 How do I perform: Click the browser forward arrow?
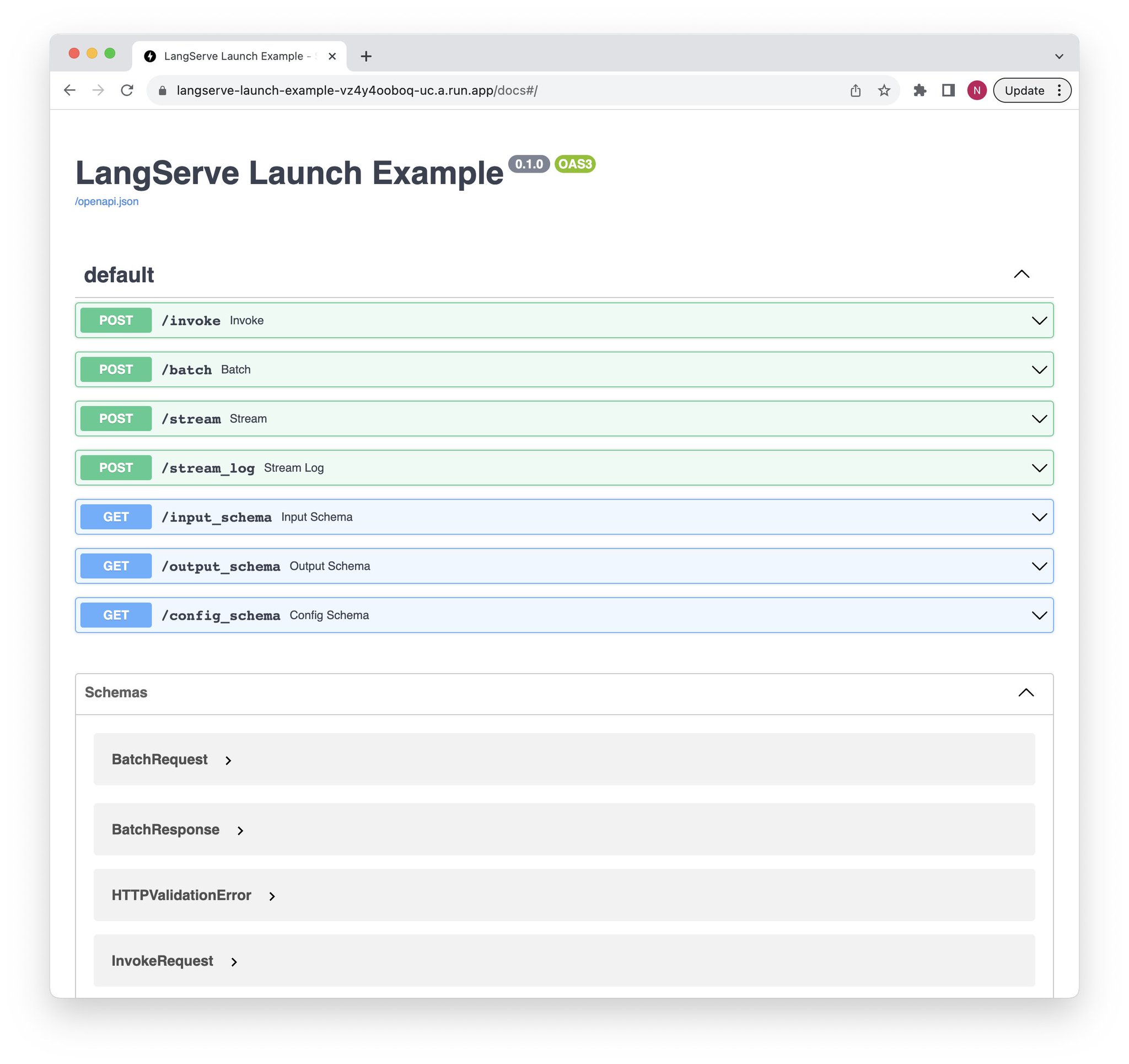coord(98,90)
